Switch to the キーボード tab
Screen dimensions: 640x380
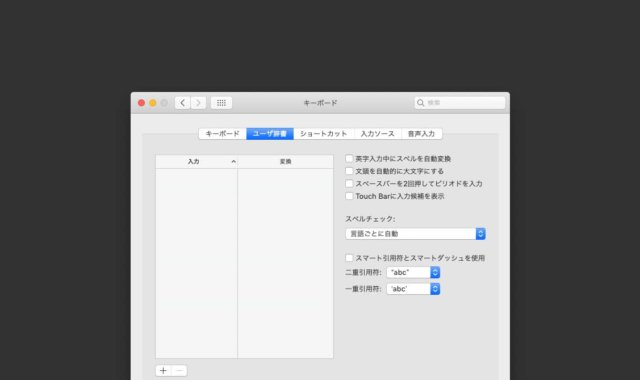point(222,134)
